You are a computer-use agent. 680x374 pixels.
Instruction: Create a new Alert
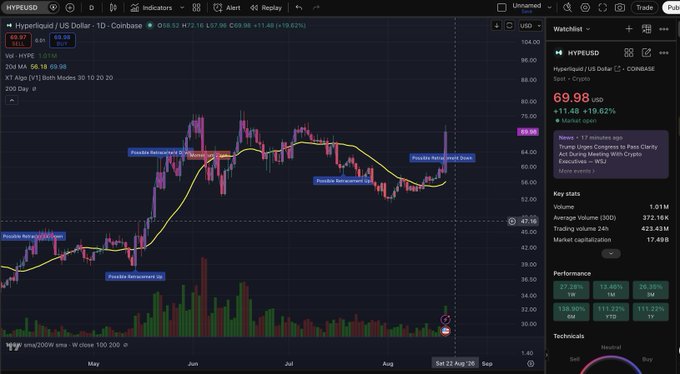pyautogui.click(x=227, y=7)
